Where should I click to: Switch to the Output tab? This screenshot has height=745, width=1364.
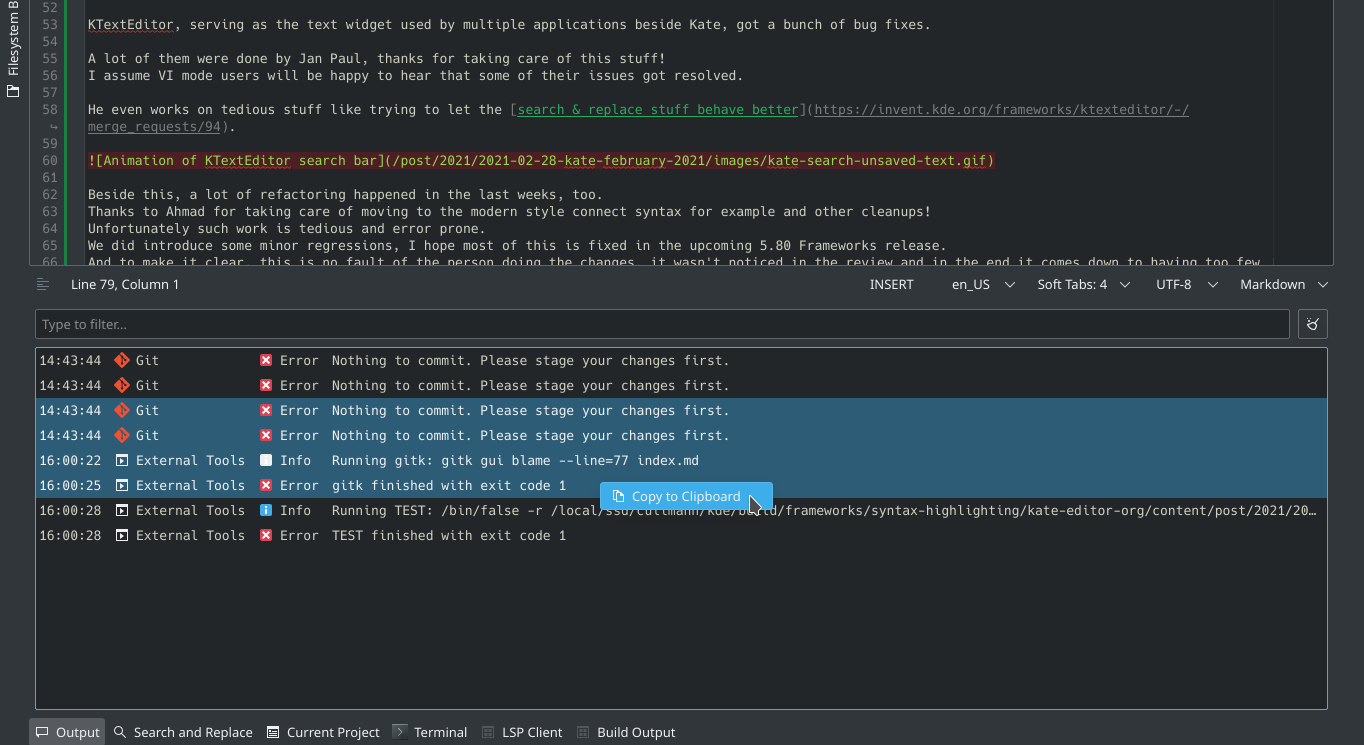click(67, 732)
